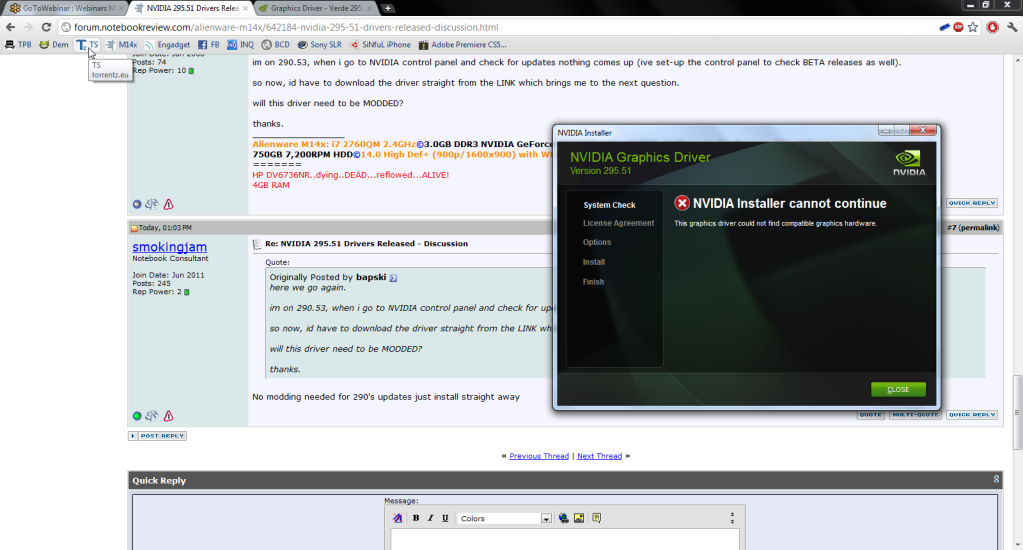
Task: Click the browser forward arrow
Action: [28, 27]
